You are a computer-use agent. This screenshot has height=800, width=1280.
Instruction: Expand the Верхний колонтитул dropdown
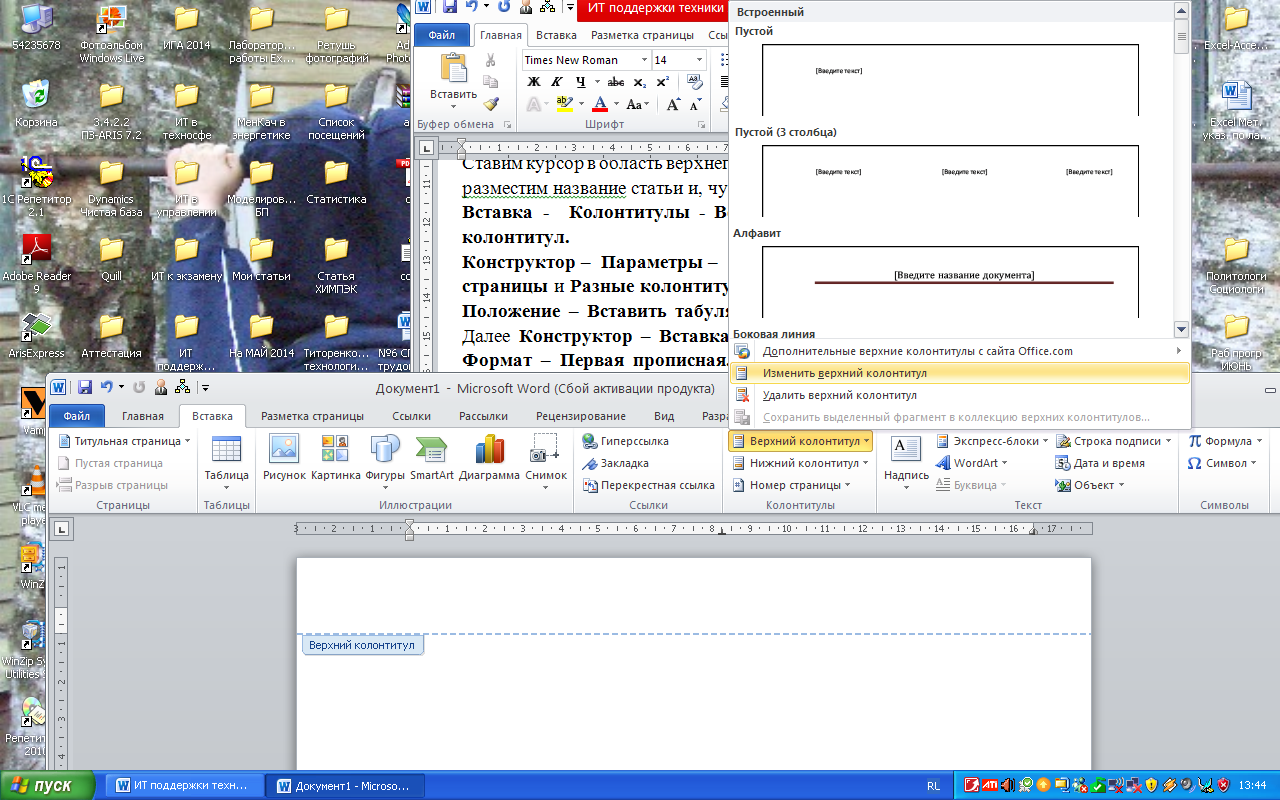(x=800, y=441)
